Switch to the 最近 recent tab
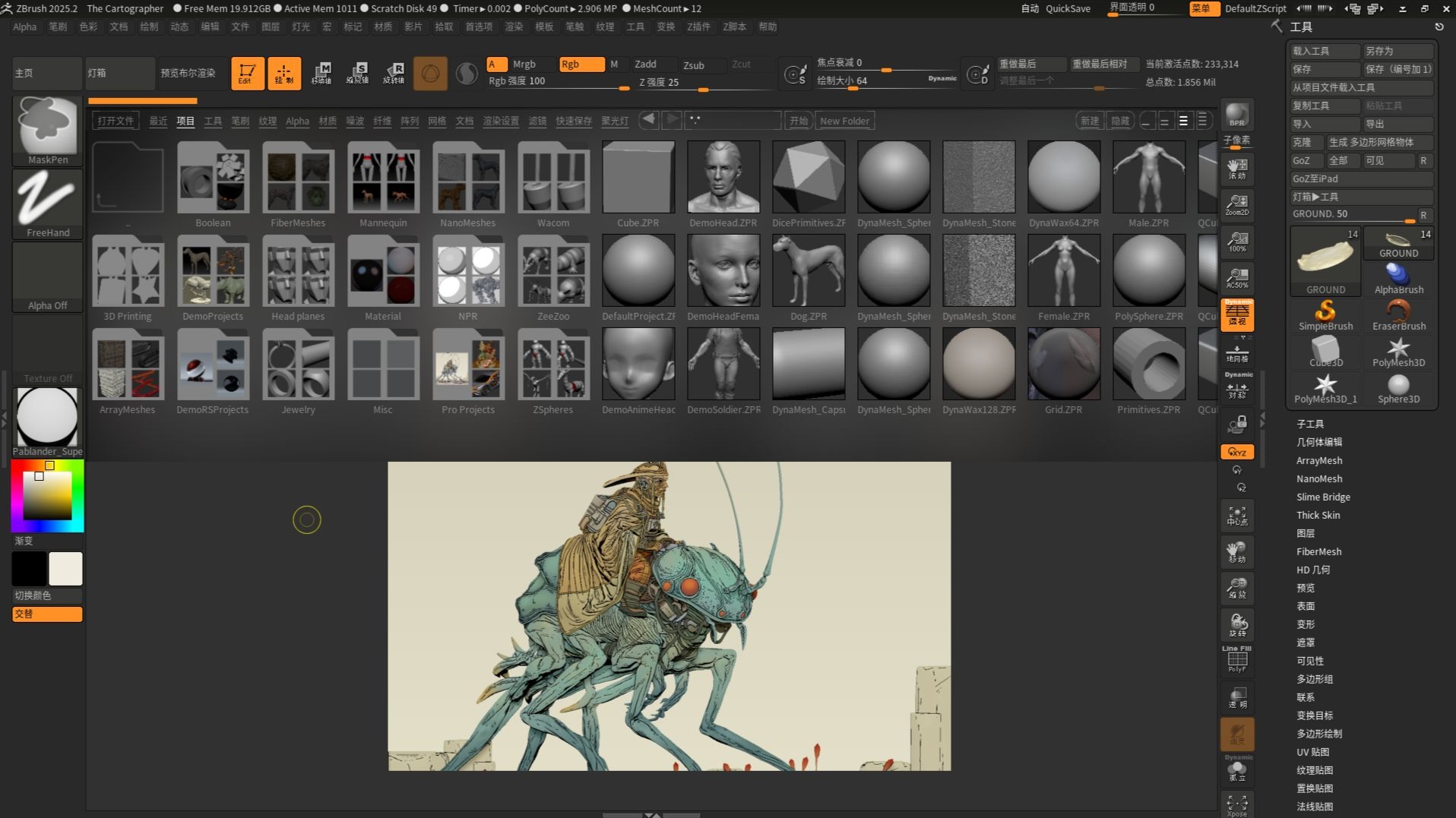This screenshot has height=818, width=1456. point(158,121)
